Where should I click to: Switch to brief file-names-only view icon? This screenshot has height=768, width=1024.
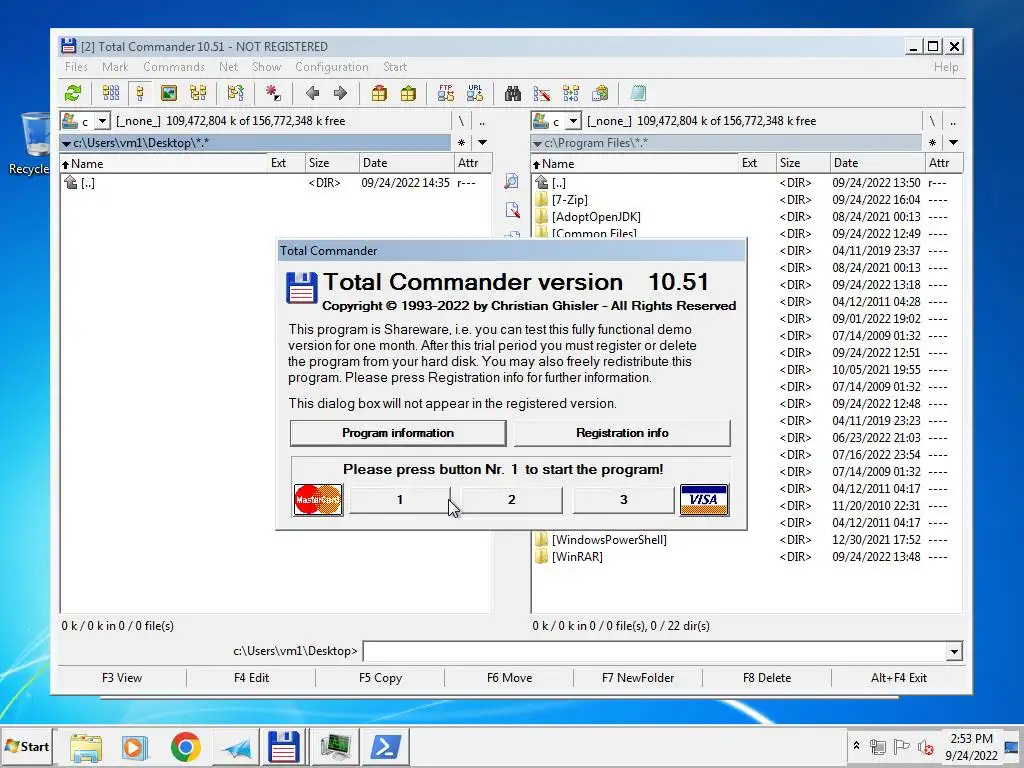click(111, 93)
